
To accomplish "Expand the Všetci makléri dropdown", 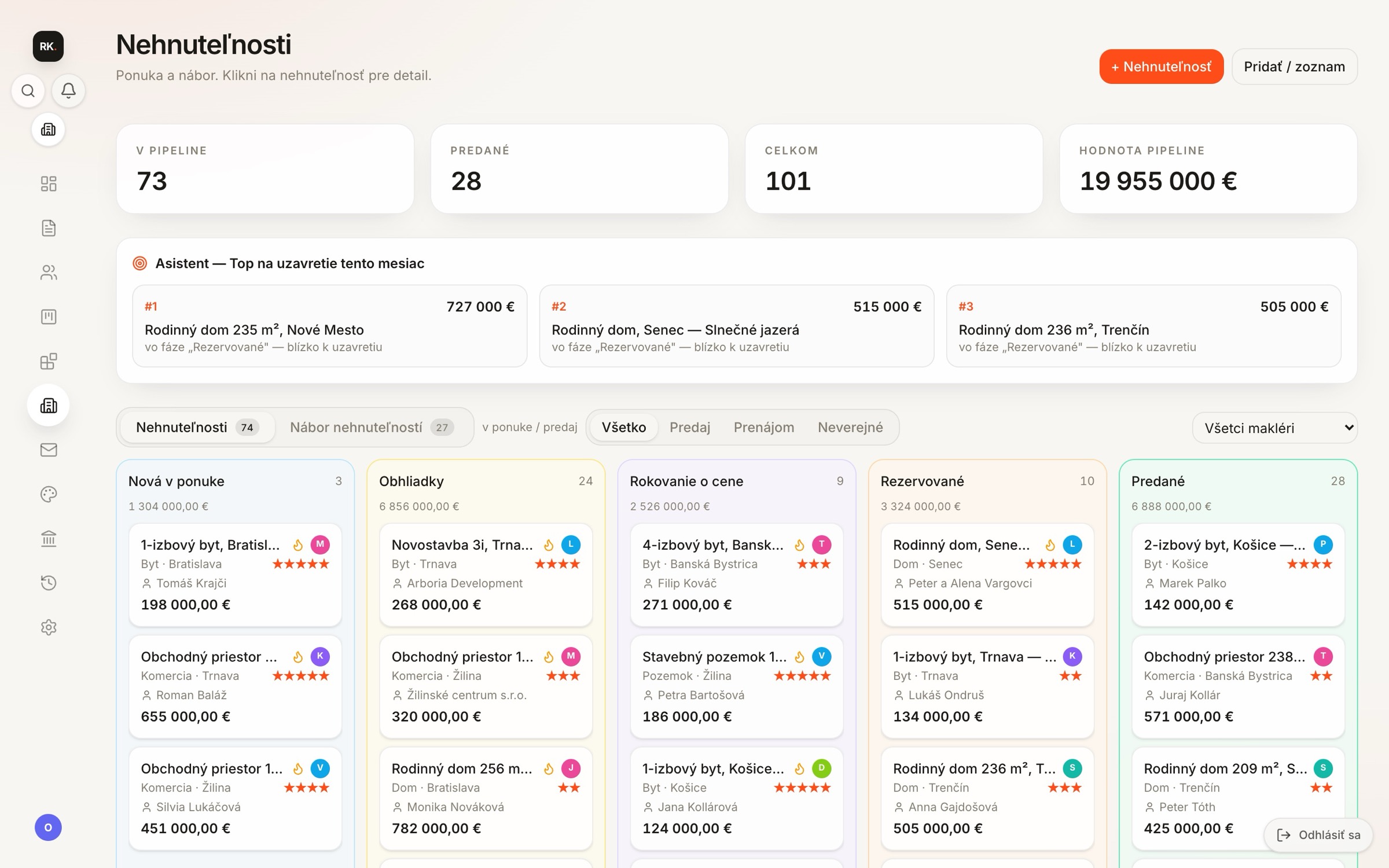I will click(1274, 428).
